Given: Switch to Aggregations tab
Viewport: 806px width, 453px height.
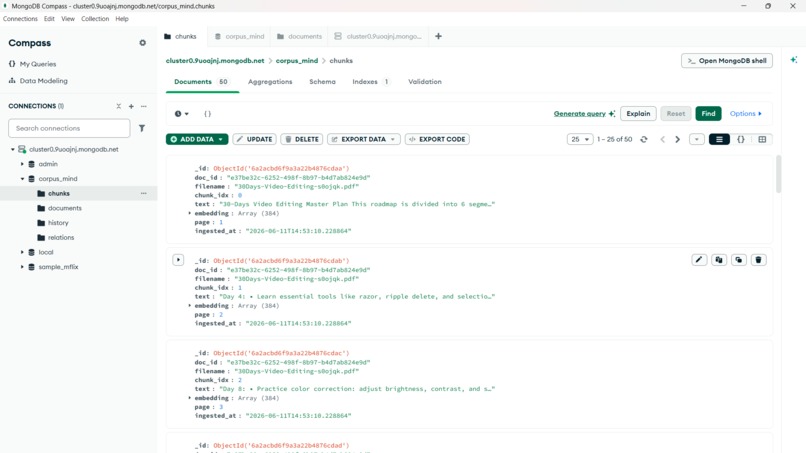Looking at the screenshot, I should (x=270, y=82).
